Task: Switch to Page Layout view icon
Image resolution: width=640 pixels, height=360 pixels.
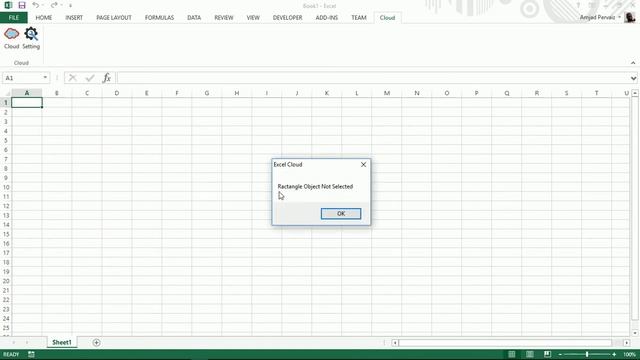Action: [x=529, y=354]
